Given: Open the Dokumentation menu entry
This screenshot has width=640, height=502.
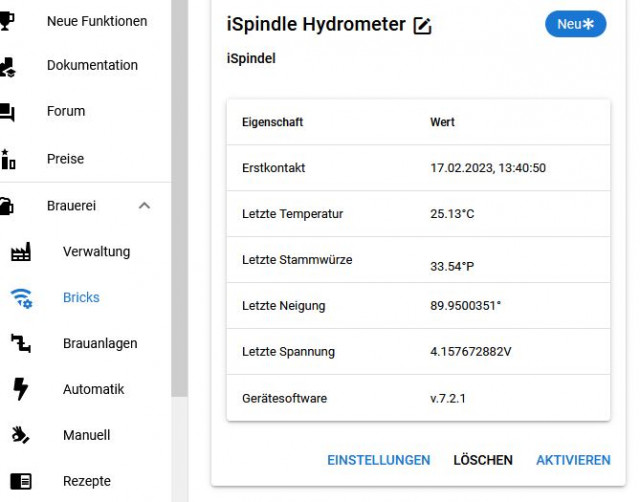Looking at the screenshot, I should [x=92, y=65].
